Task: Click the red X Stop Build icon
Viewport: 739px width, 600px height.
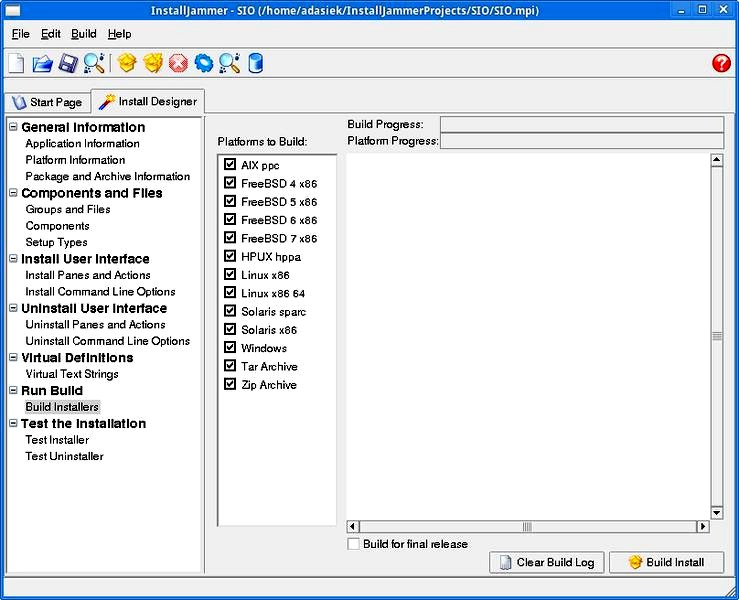Action: [178, 63]
